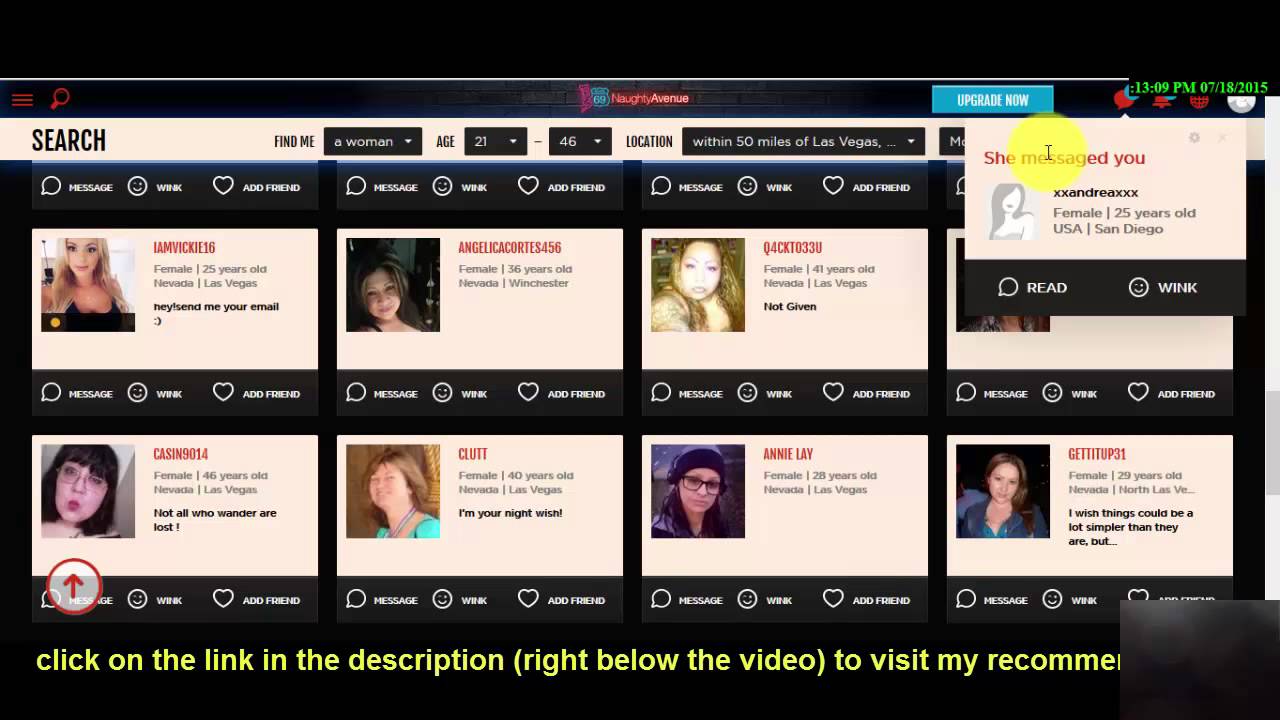Open CLUTT profile name
Image resolution: width=1280 pixels, height=720 pixels.
pyautogui.click(x=473, y=454)
